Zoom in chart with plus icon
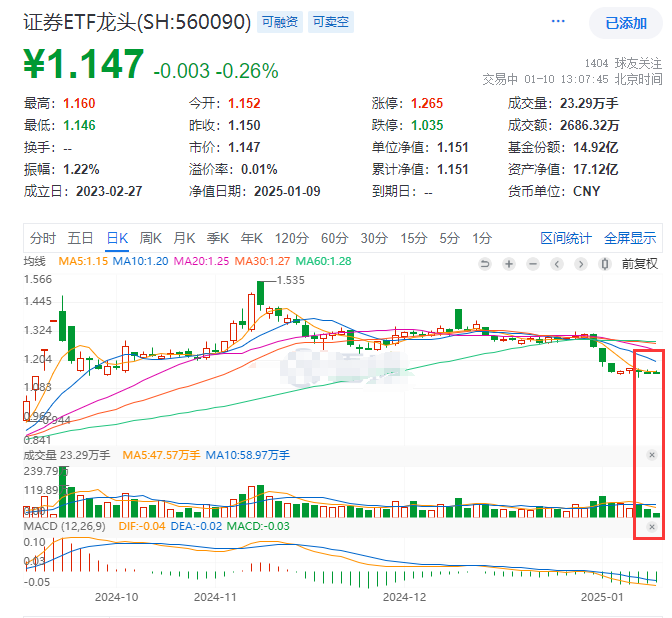 click(509, 264)
